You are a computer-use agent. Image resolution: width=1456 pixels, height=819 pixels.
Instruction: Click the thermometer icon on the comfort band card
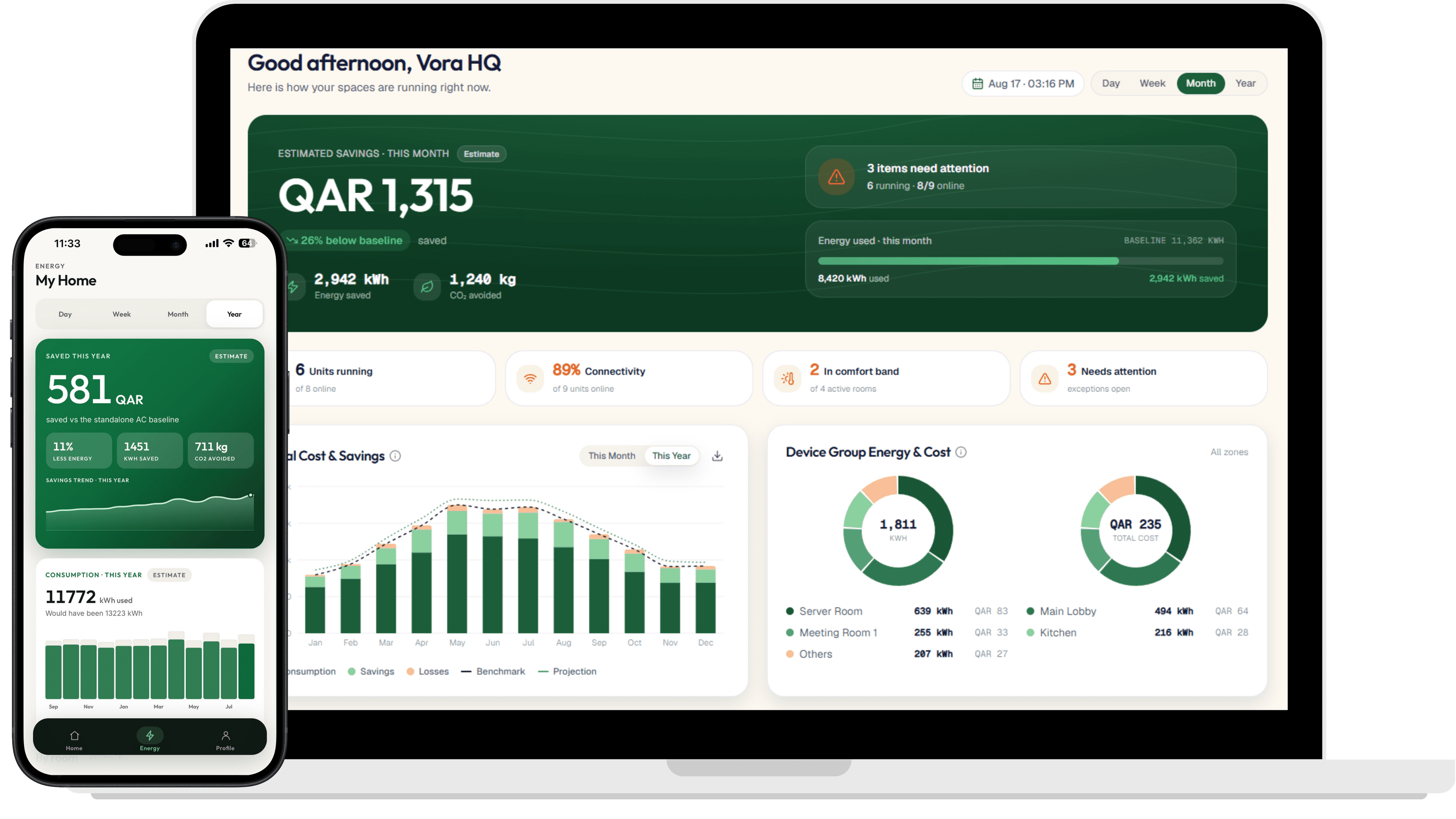click(788, 379)
